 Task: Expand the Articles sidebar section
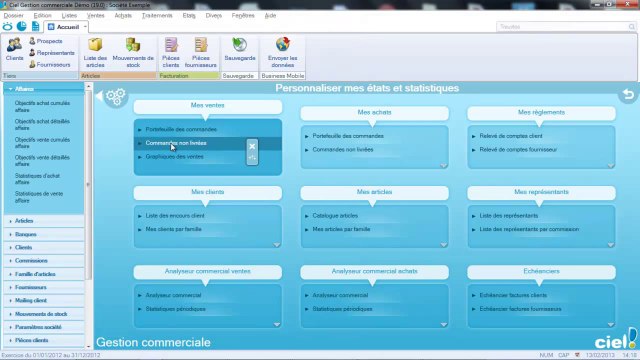click(x=44, y=221)
